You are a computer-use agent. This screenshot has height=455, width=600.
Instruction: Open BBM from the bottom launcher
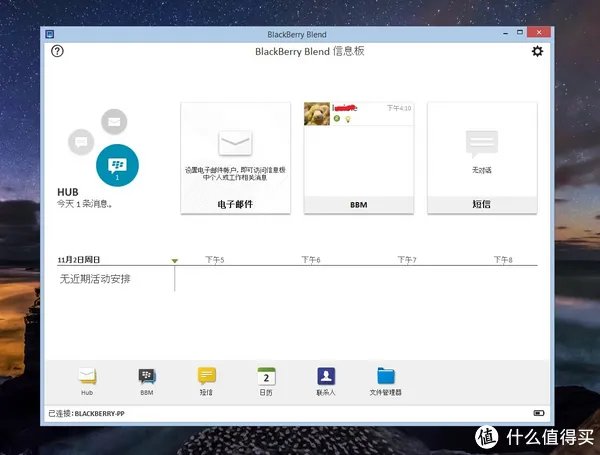point(147,381)
